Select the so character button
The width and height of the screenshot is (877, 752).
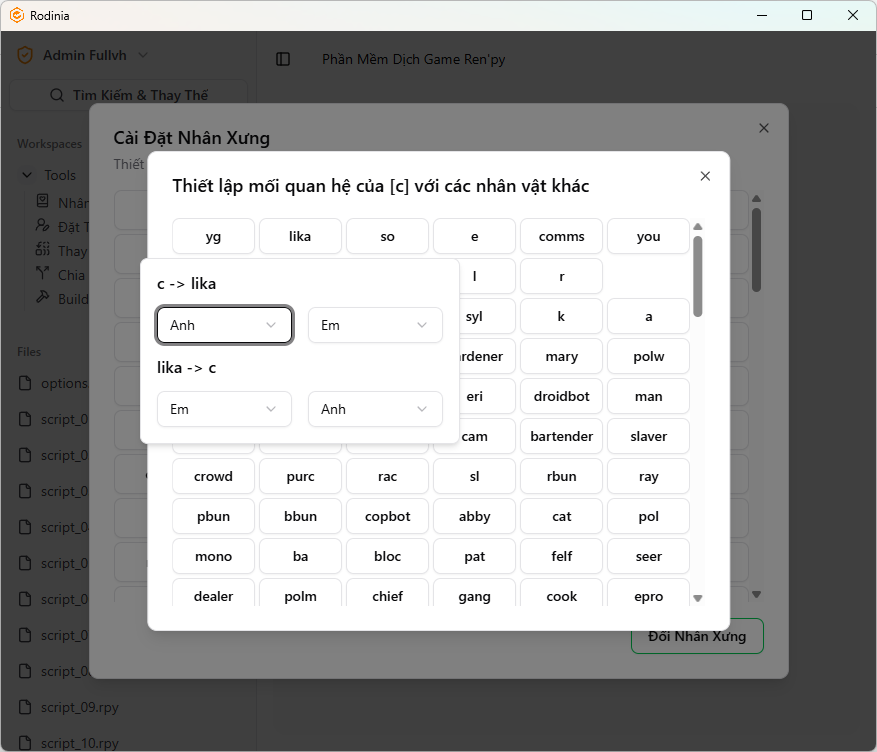tap(388, 236)
